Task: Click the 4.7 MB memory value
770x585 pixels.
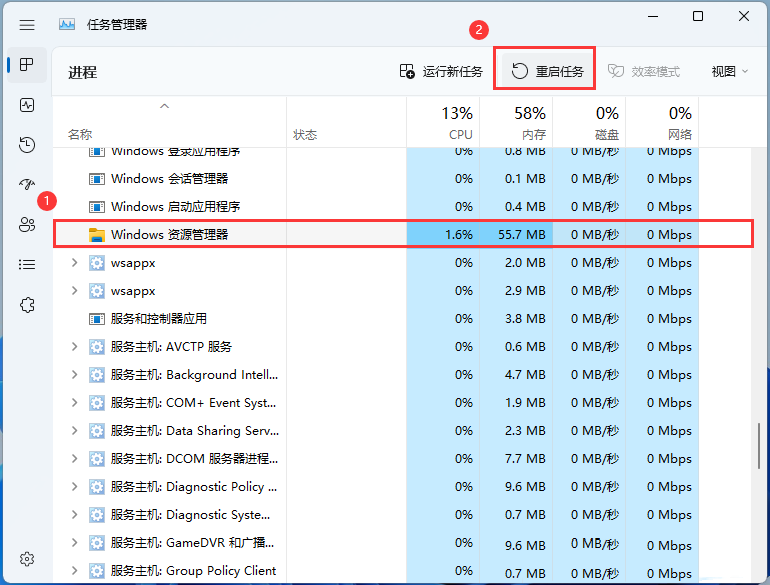Action: pos(525,375)
